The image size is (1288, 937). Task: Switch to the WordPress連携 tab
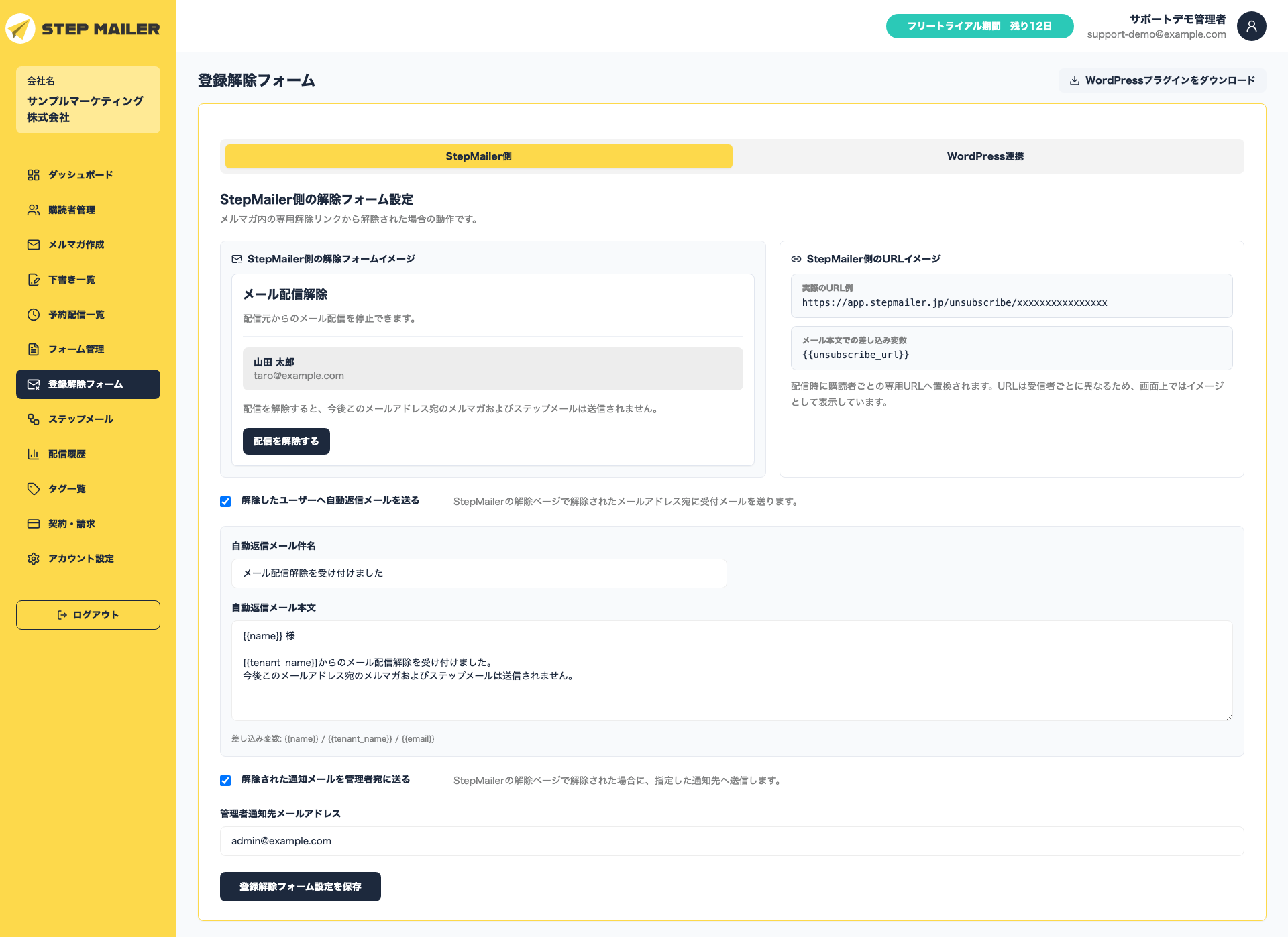pyautogui.click(x=985, y=156)
